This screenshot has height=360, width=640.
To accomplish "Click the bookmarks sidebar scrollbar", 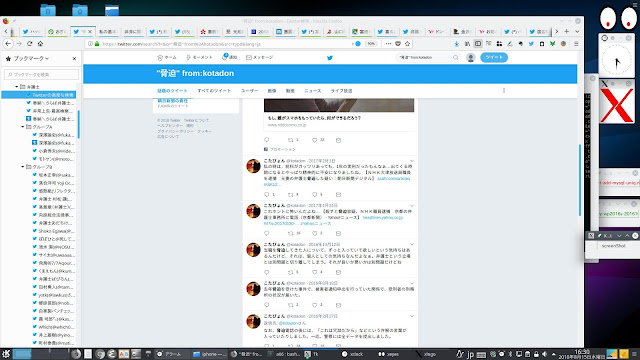I will (x=78, y=124).
